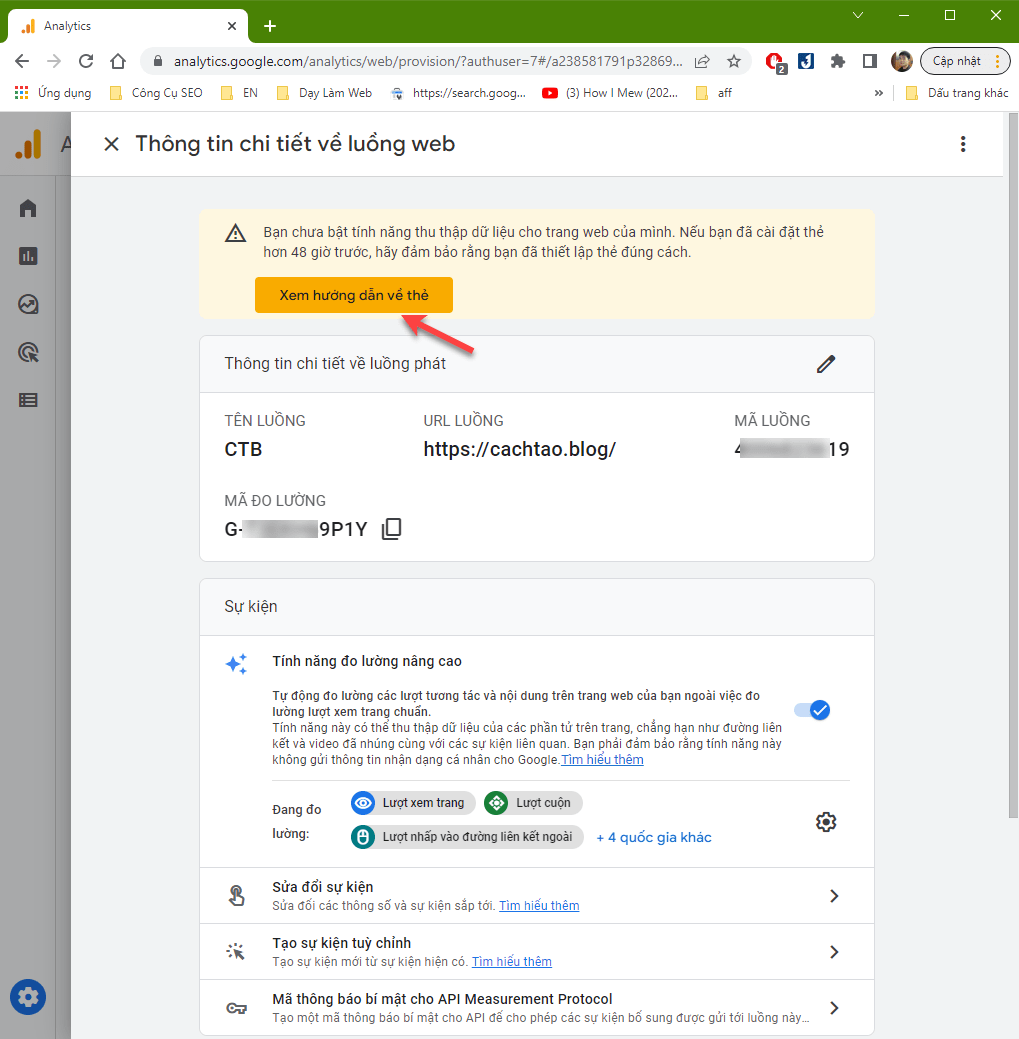1019x1039 pixels.
Task: Go back to previous page
Action: pos(22,61)
